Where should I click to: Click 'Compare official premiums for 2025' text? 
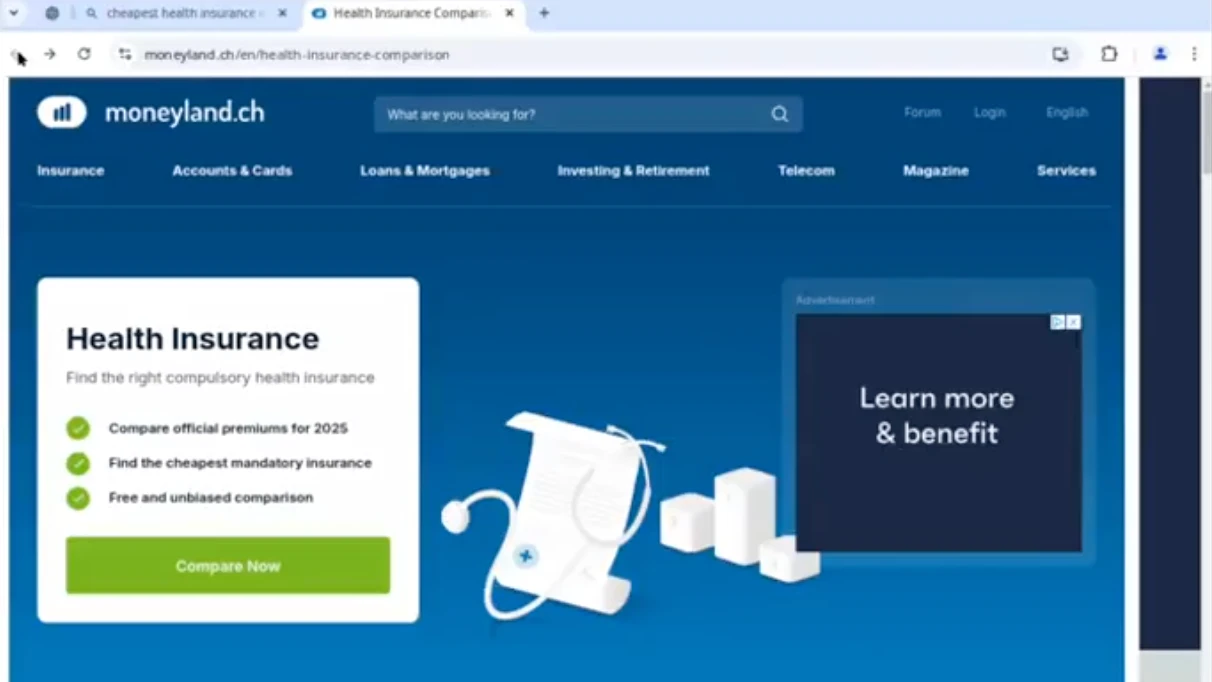[x=228, y=428]
